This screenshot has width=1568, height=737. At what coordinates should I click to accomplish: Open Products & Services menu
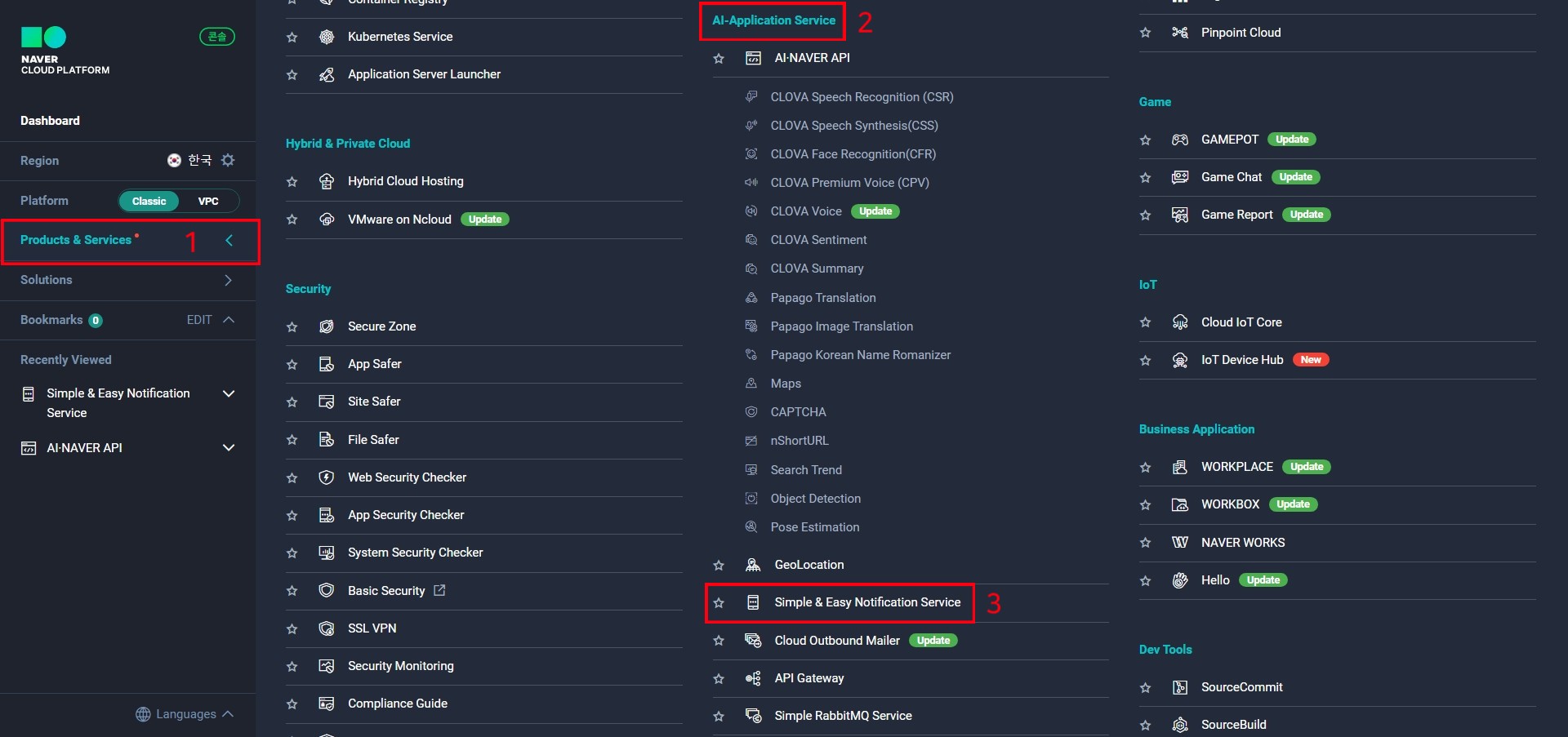(76, 240)
